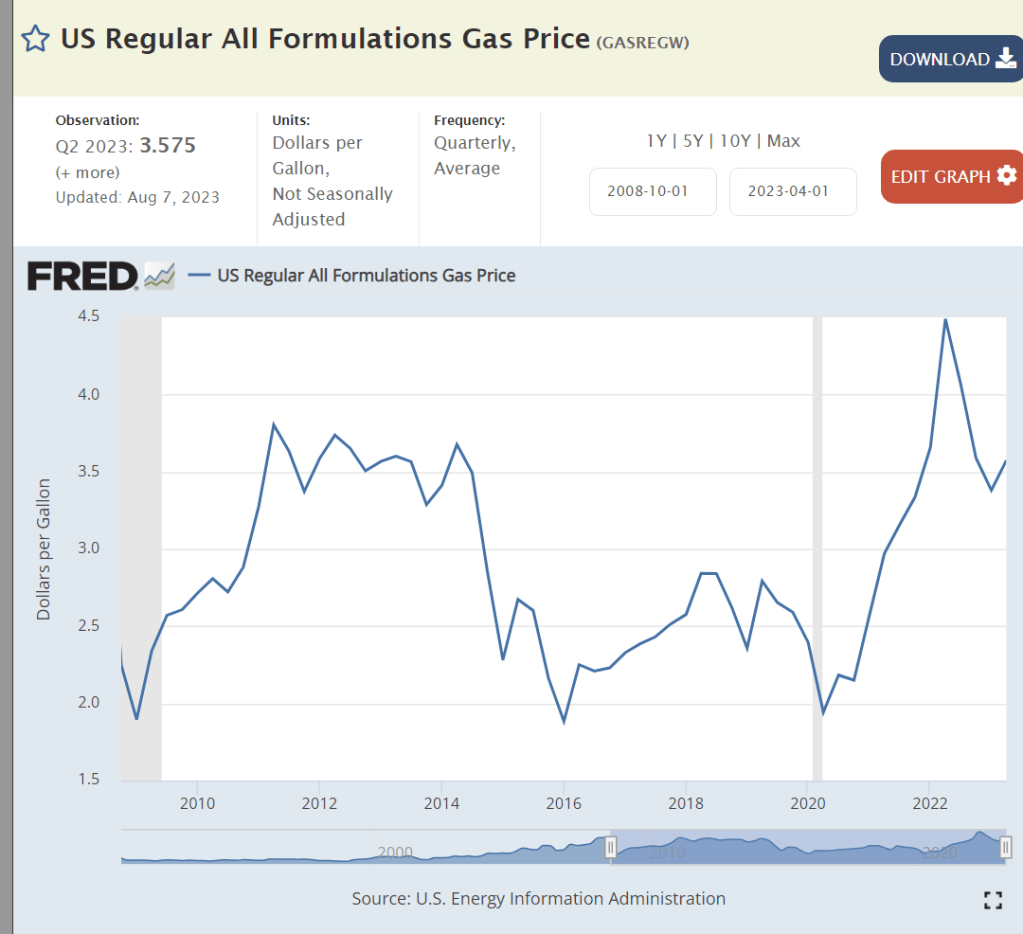Click the end date field 2023-04-01

click(x=792, y=192)
